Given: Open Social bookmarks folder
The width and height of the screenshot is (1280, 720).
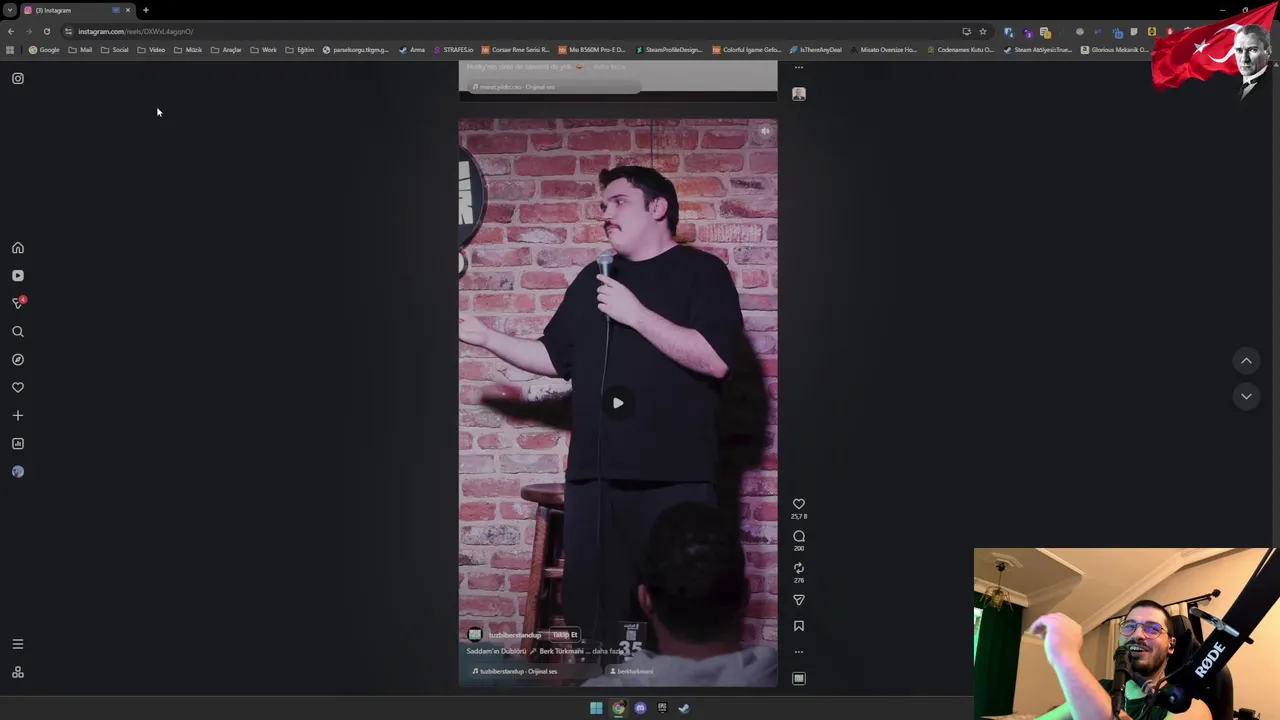Looking at the screenshot, I should tap(115, 50).
